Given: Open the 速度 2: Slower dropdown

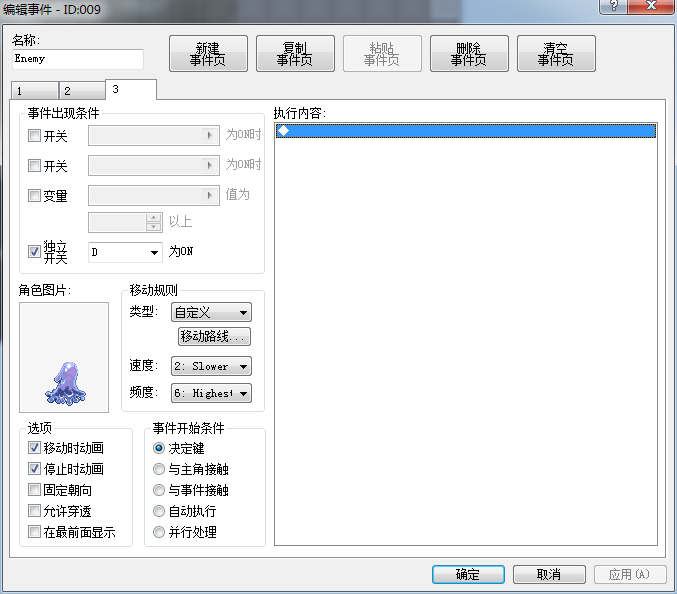Looking at the screenshot, I should (x=212, y=366).
